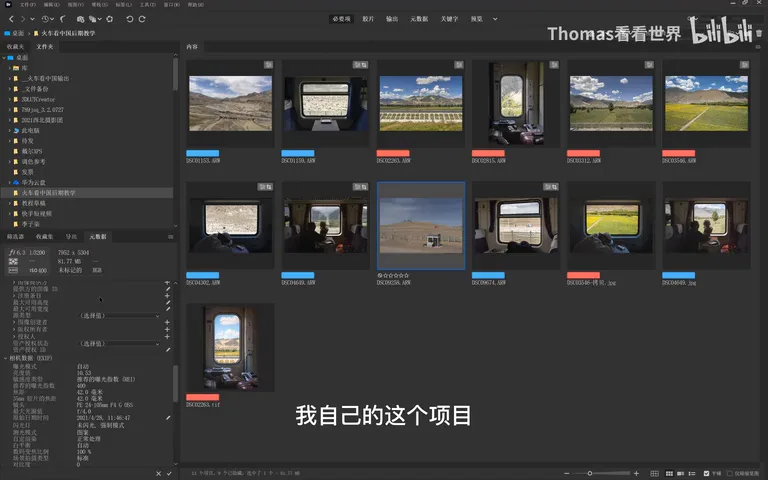Switch to 导出 export tab
The height and width of the screenshot is (480, 768).
(x=71, y=237)
